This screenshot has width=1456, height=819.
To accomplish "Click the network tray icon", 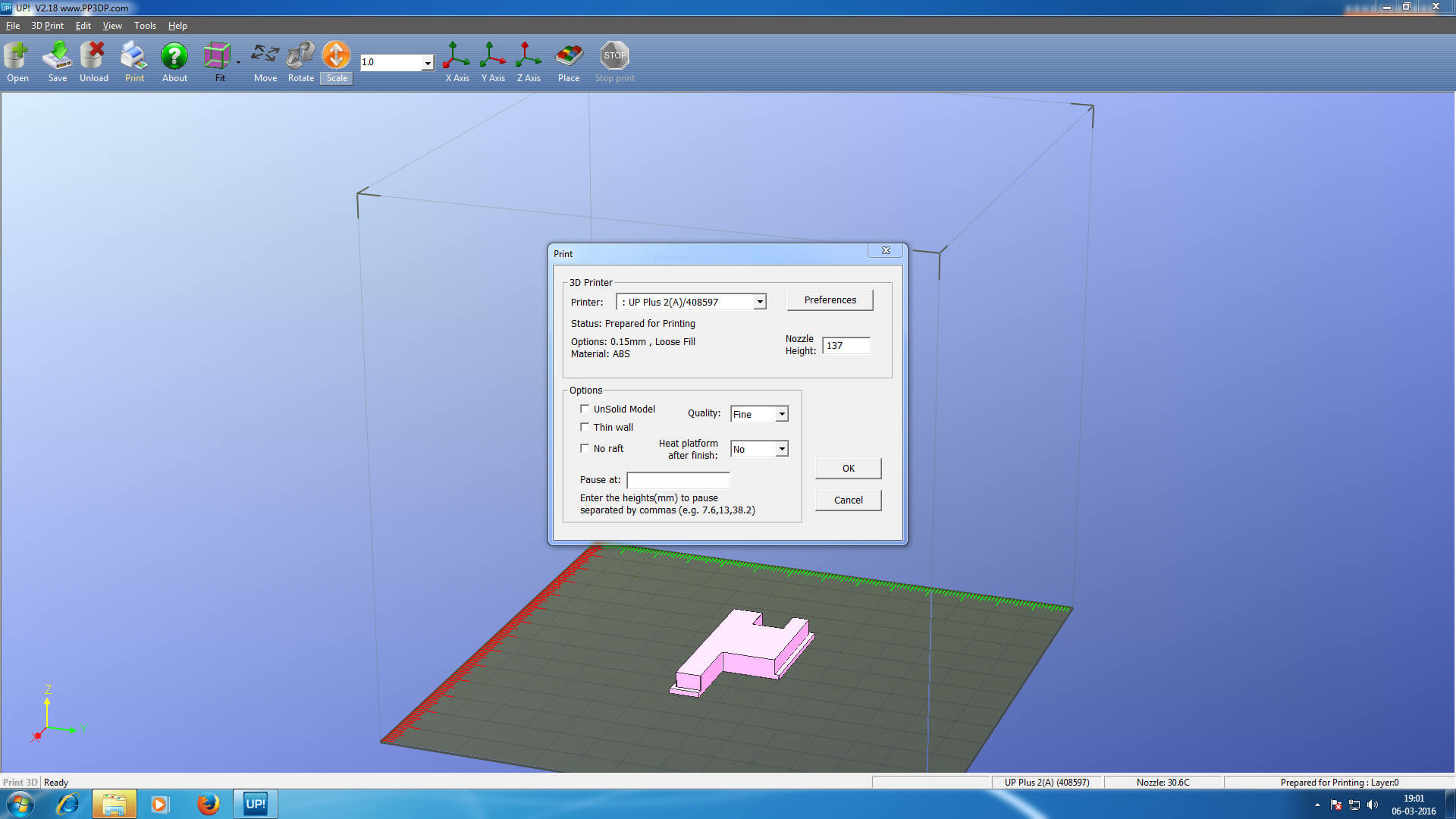I will (x=1354, y=805).
